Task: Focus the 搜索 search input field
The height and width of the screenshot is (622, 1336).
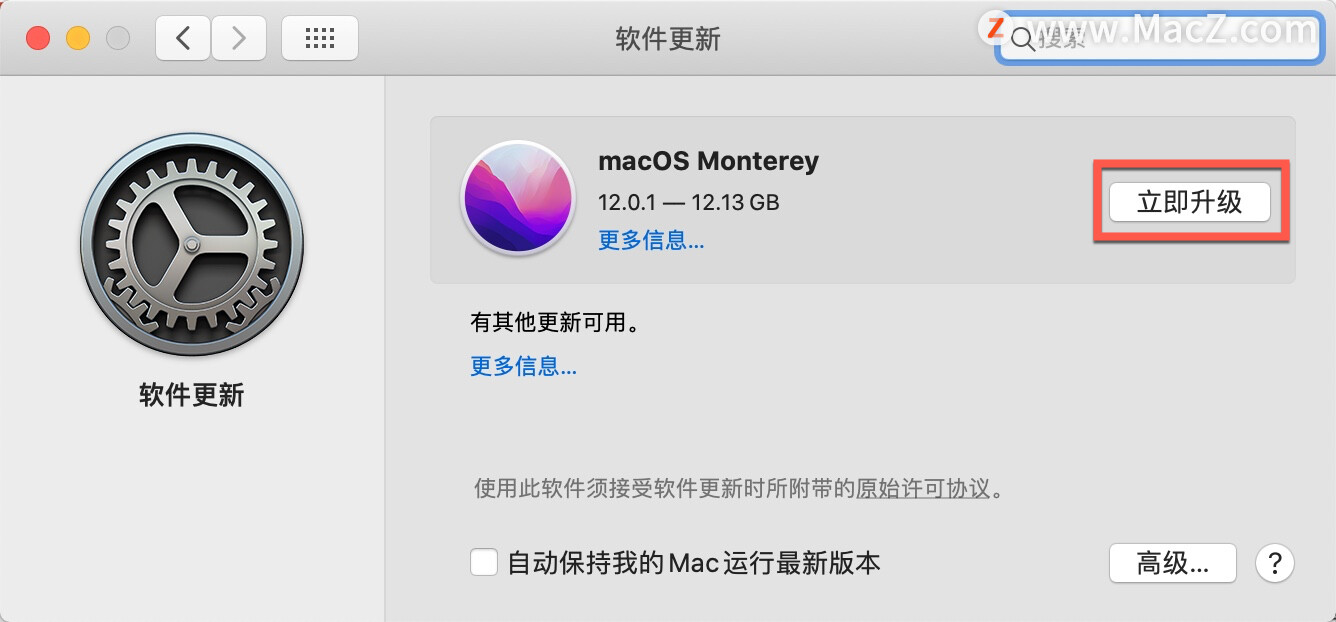Action: (1160, 39)
